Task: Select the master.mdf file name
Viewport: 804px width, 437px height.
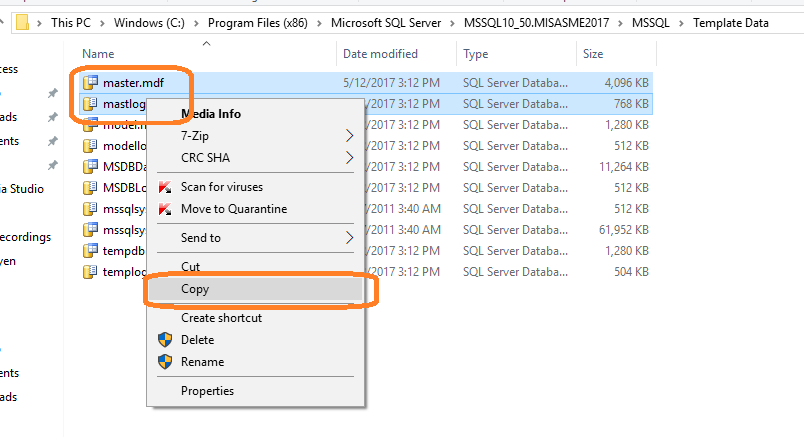Action: point(133,83)
